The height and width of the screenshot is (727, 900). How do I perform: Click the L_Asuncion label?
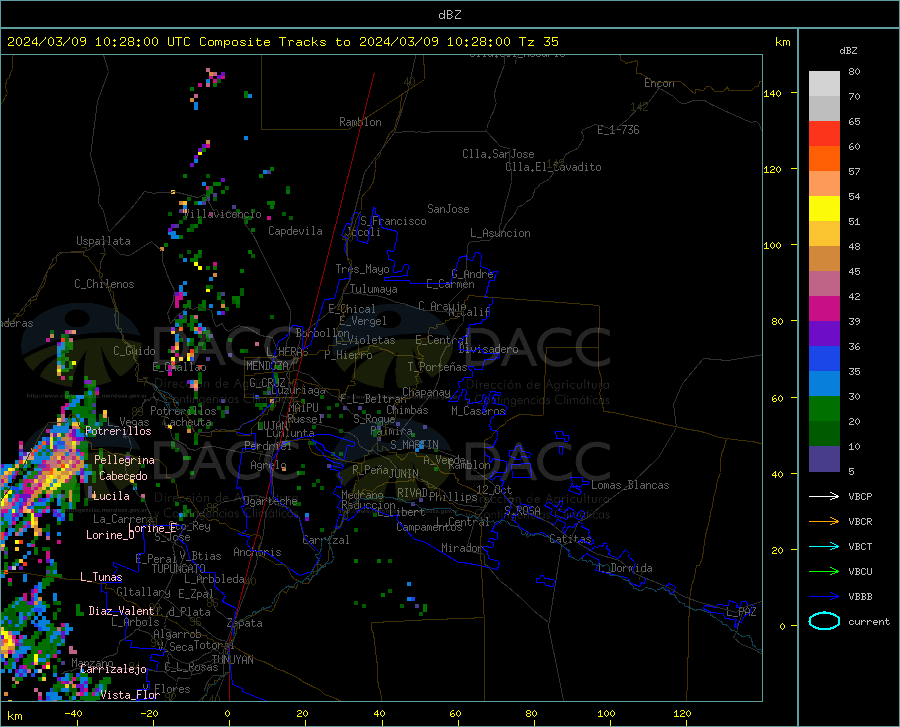point(500,233)
